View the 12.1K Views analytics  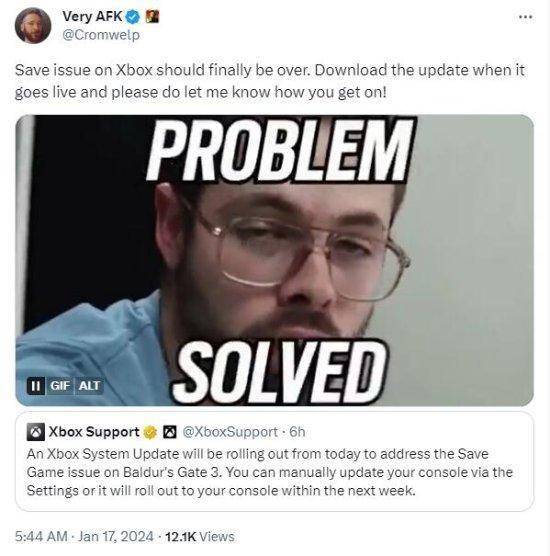click(200, 536)
